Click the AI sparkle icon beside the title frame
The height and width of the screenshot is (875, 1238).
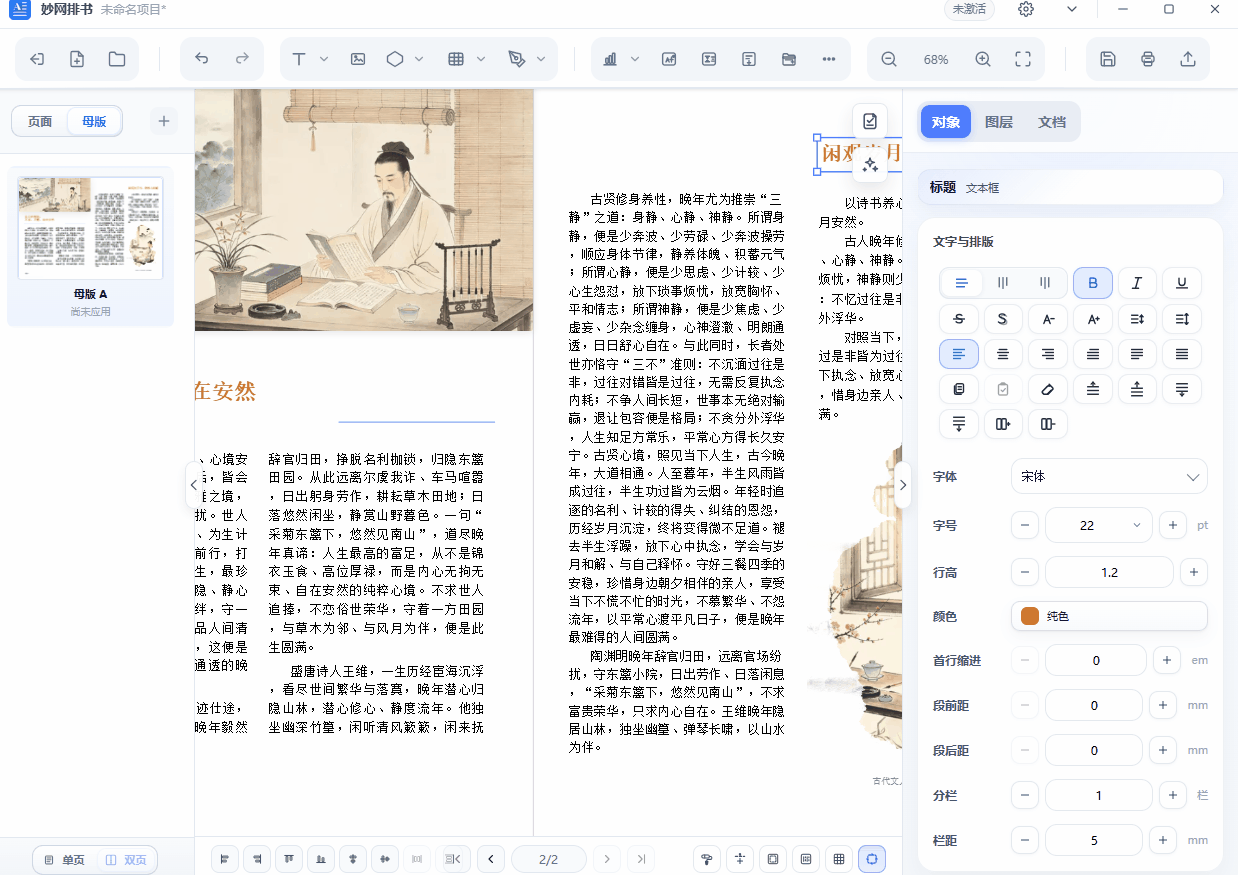tap(870, 165)
